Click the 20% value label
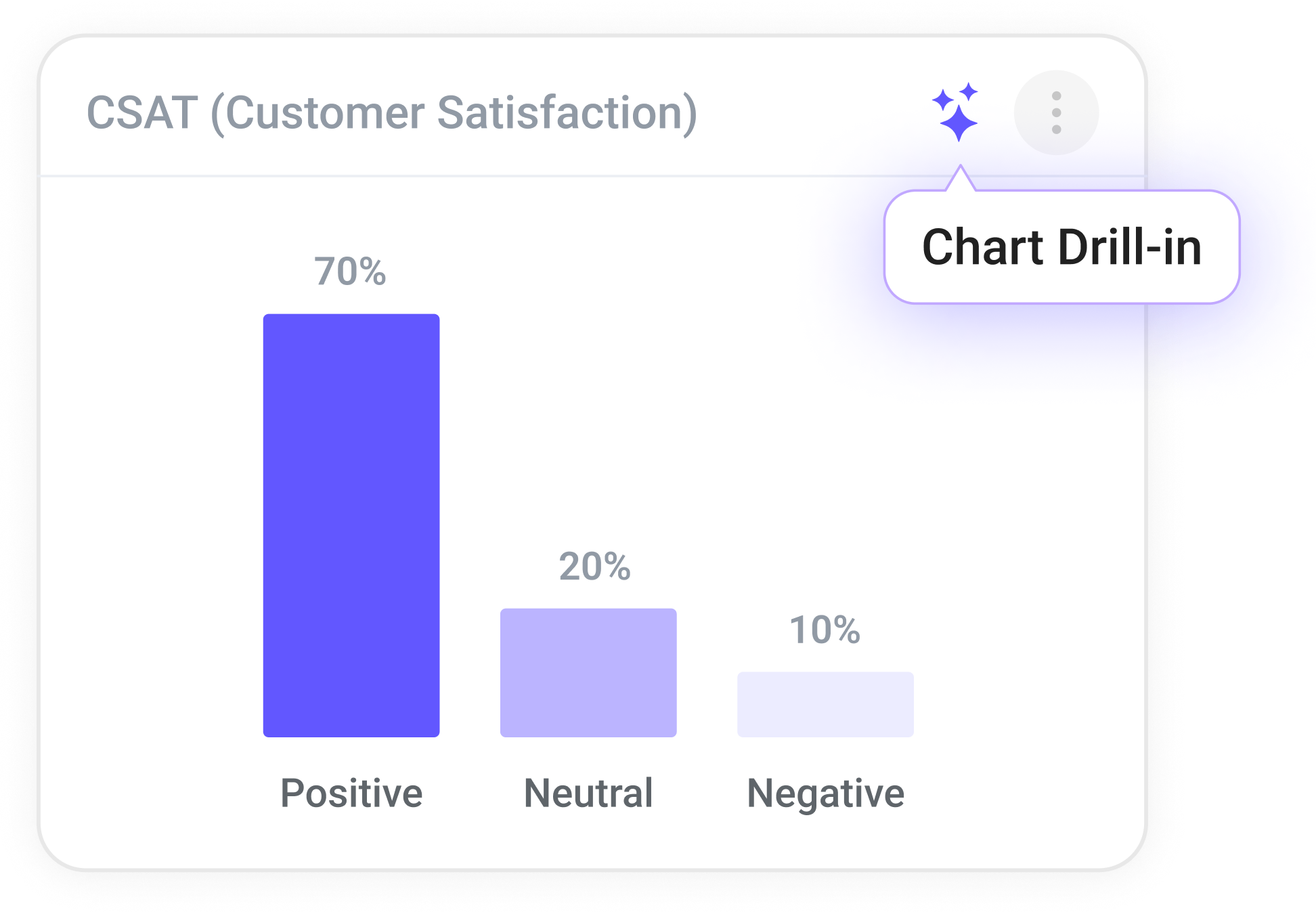 click(594, 566)
